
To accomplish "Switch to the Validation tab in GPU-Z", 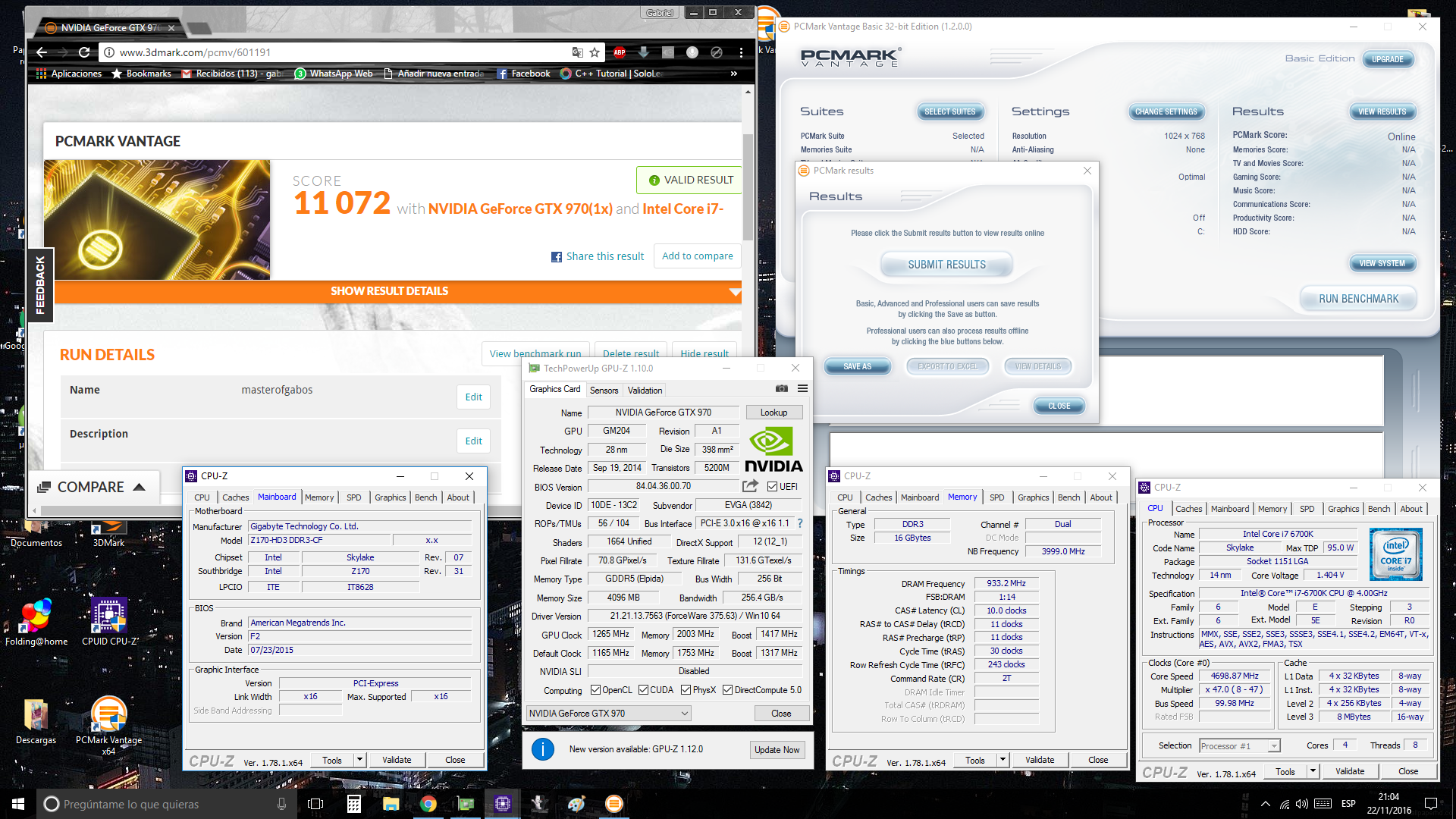I will pos(645,390).
